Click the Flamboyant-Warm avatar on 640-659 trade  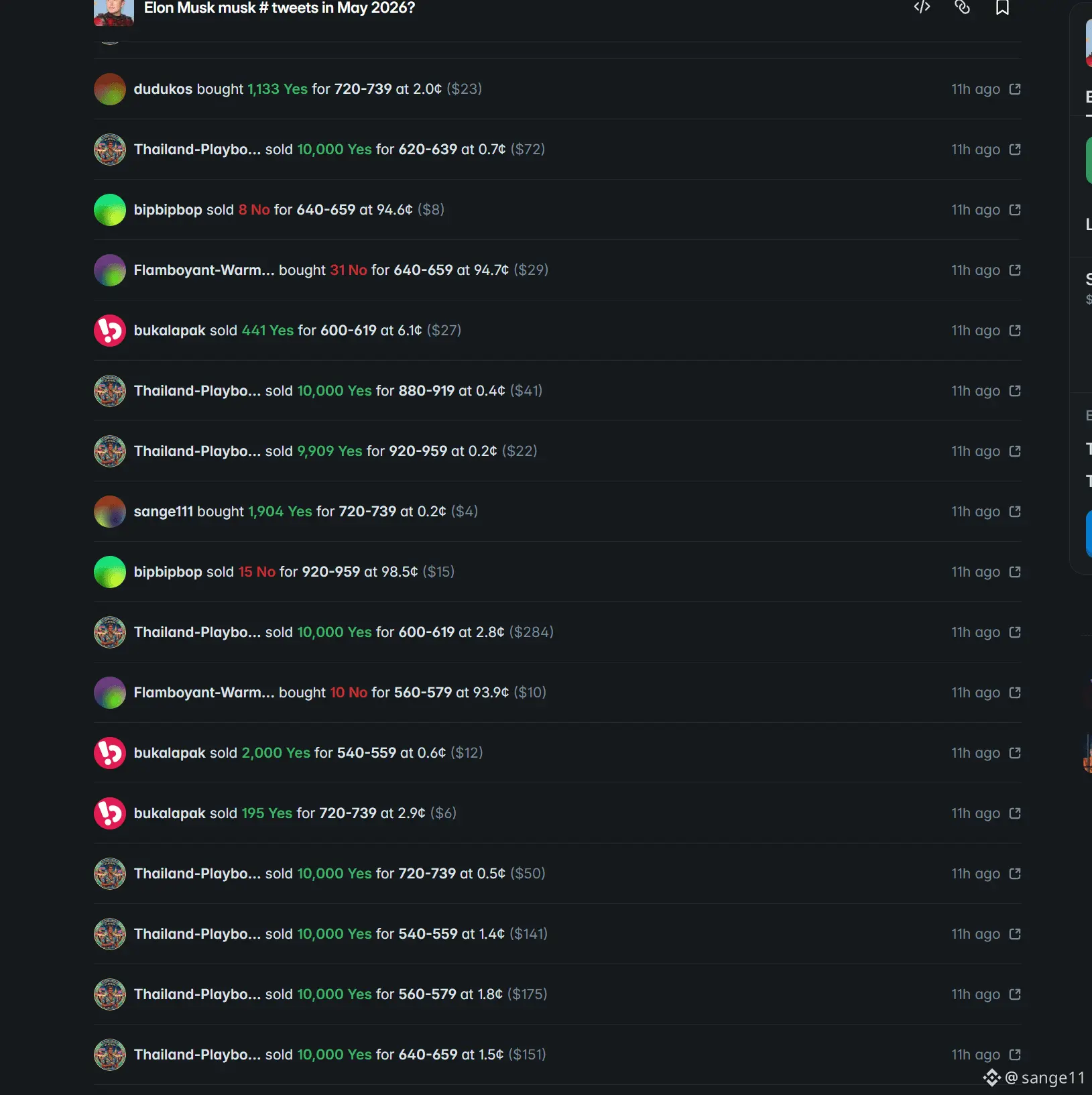pyautogui.click(x=110, y=270)
